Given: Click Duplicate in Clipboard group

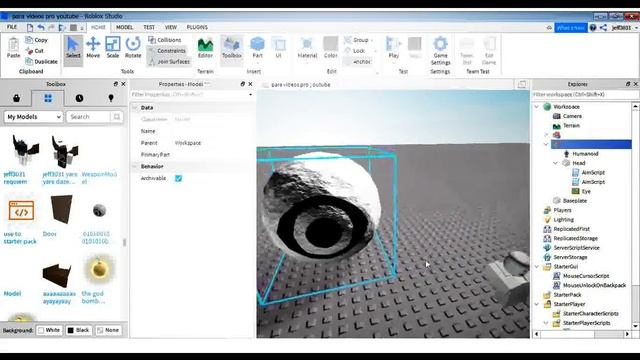Looking at the screenshot, I should point(41,62).
